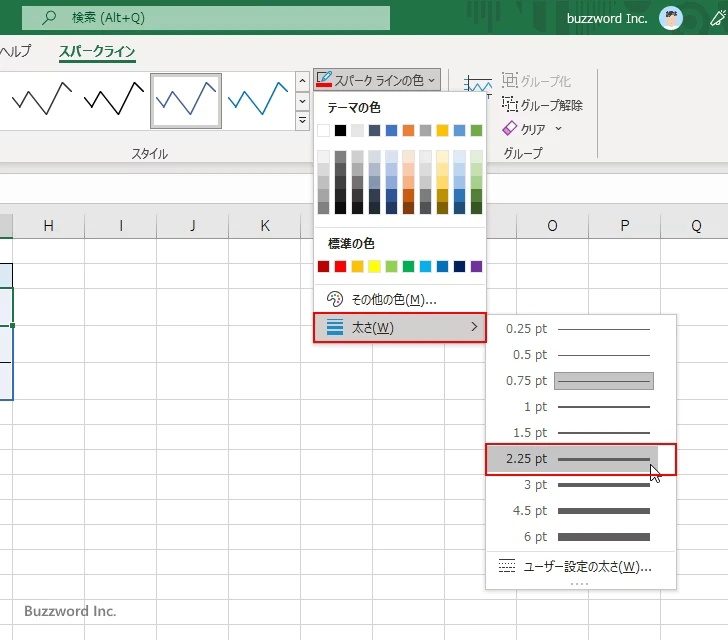
Task: Pick the dark blue-gray theme color swatch
Action: [x=374, y=131]
